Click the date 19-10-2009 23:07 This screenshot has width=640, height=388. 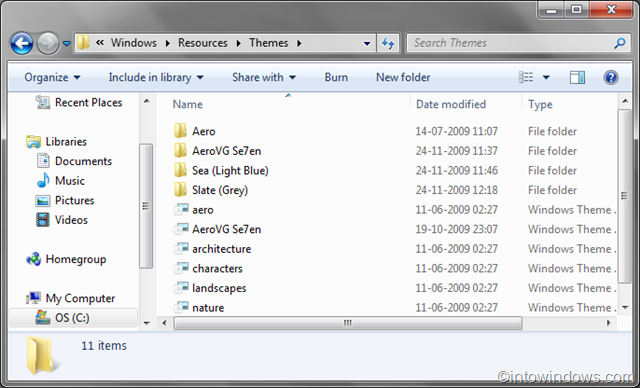456,229
